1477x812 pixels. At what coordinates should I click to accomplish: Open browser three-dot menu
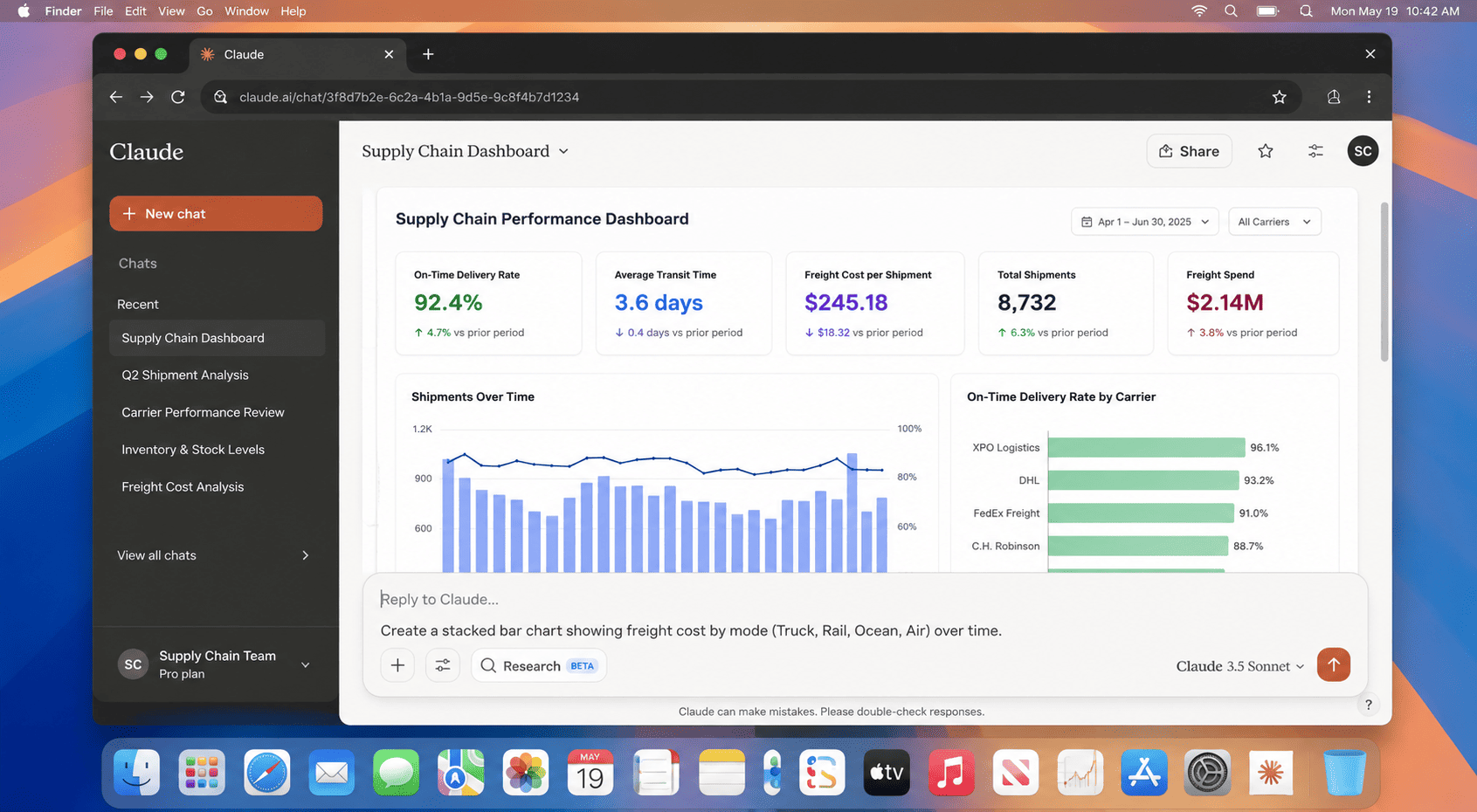point(1369,97)
